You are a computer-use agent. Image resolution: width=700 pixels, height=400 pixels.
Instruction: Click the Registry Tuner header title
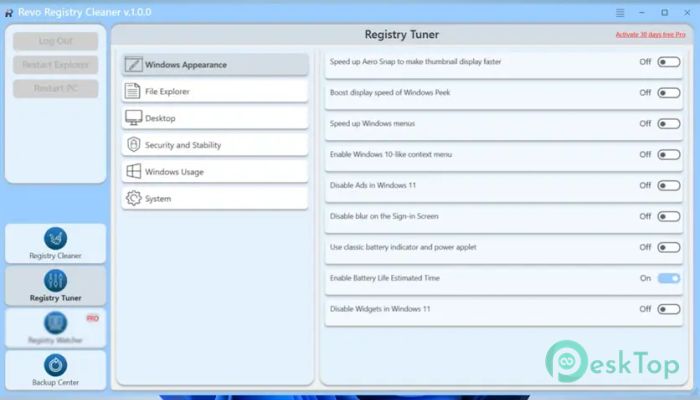402,34
